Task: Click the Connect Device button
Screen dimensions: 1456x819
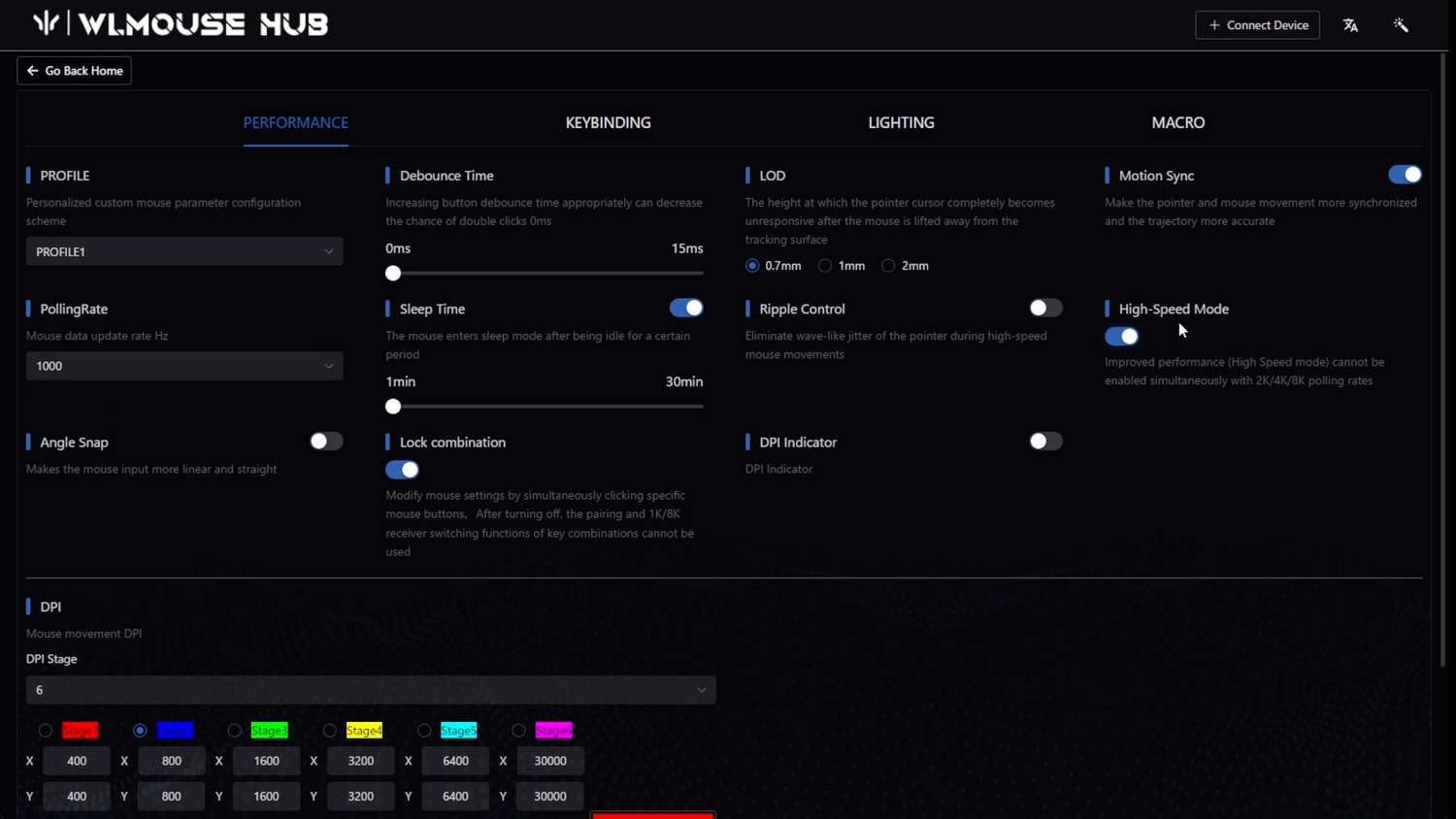Action: click(1257, 25)
